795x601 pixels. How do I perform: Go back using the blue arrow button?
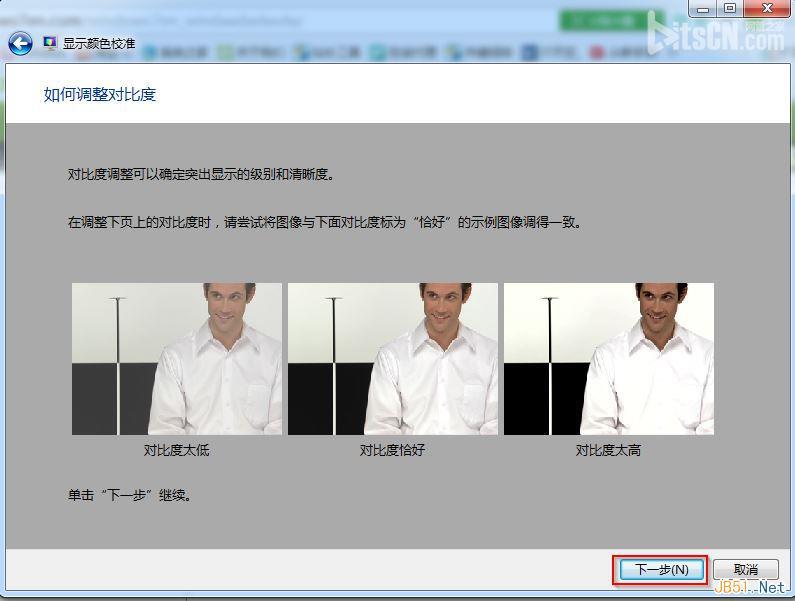coord(20,44)
